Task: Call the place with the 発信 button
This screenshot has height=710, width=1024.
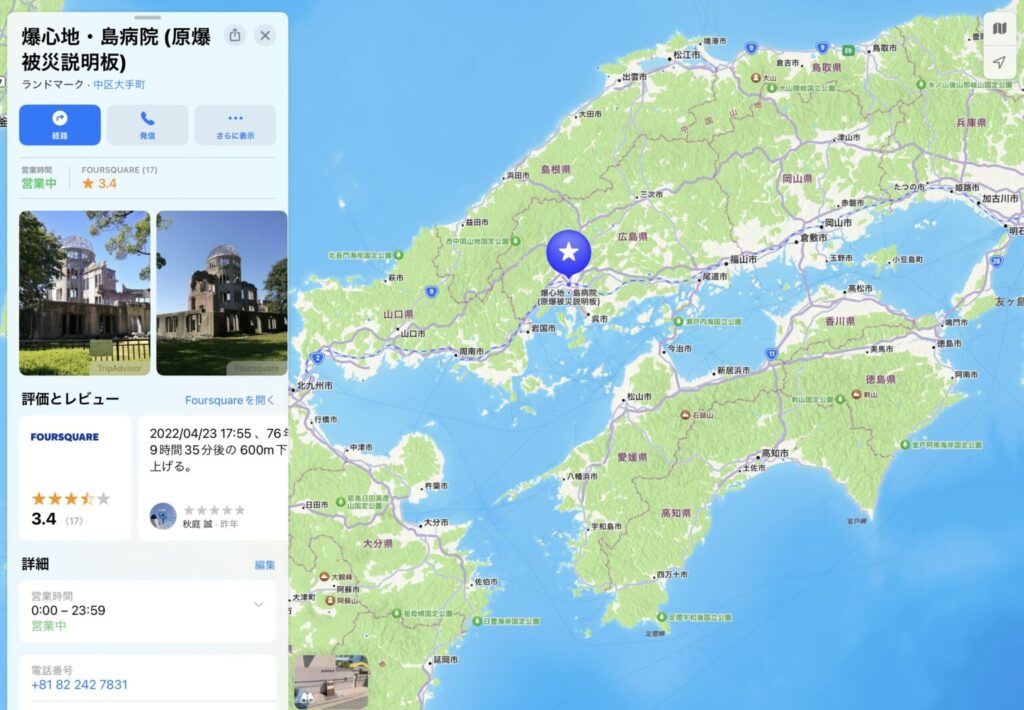Action: pos(147,125)
